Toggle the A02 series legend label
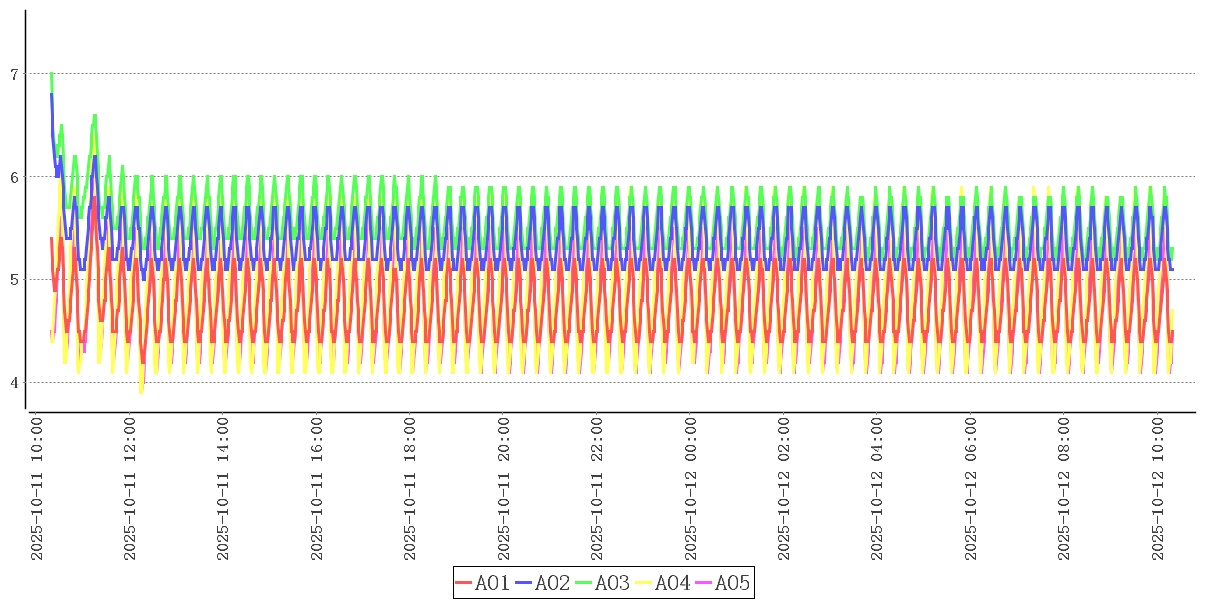 [552, 583]
